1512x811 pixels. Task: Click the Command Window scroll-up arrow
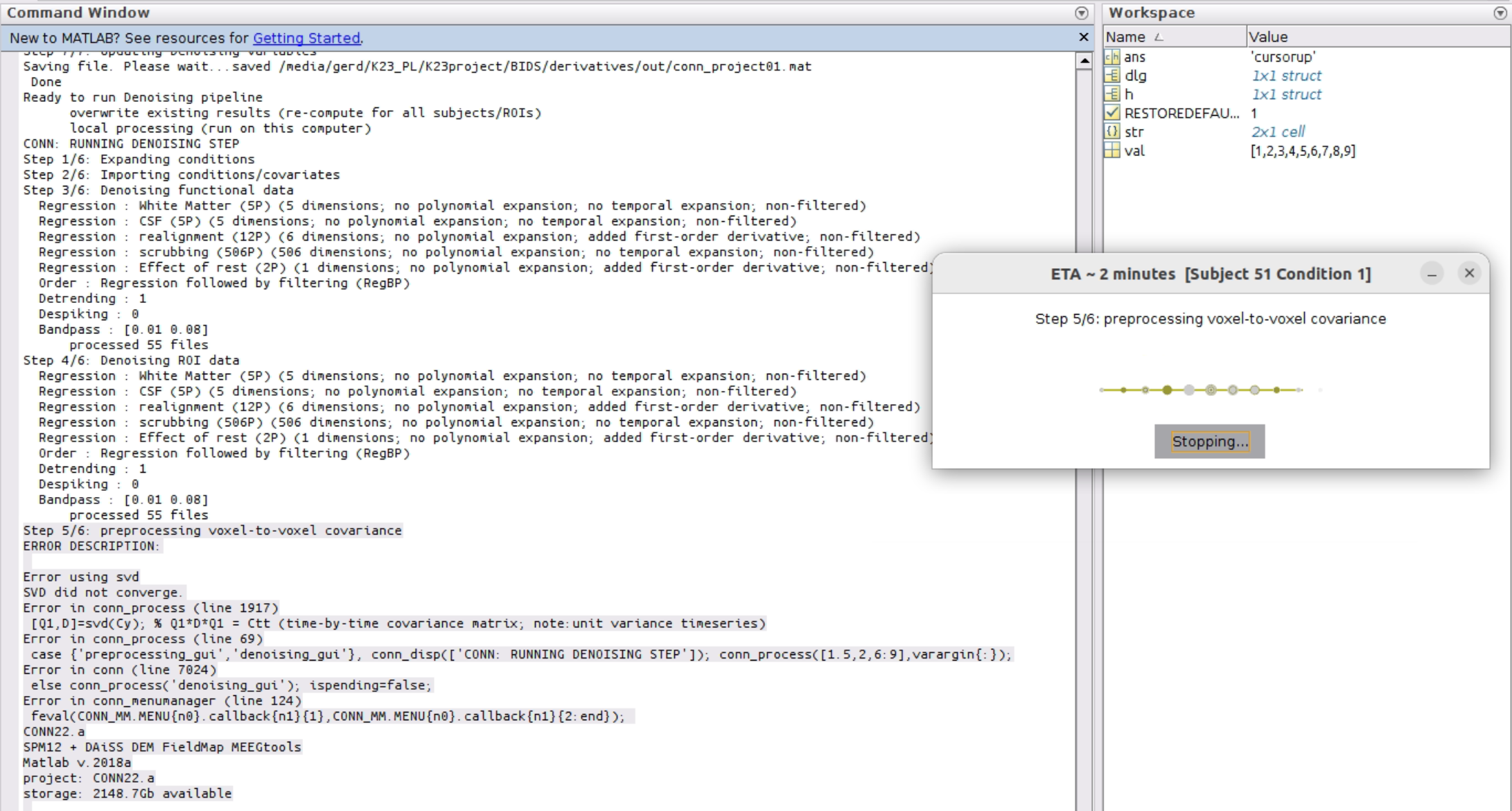1084,61
